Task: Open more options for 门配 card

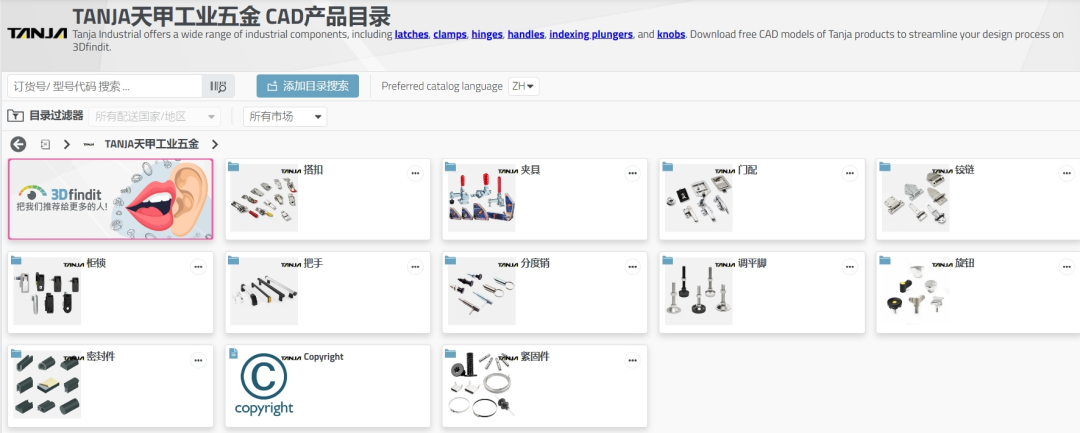Action: 850,173
